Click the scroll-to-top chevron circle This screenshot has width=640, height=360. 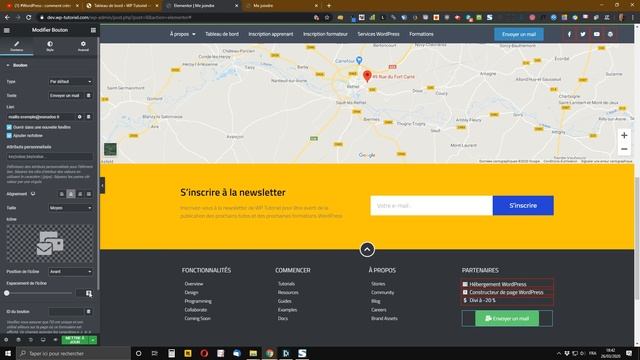pyautogui.click(x=367, y=249)
